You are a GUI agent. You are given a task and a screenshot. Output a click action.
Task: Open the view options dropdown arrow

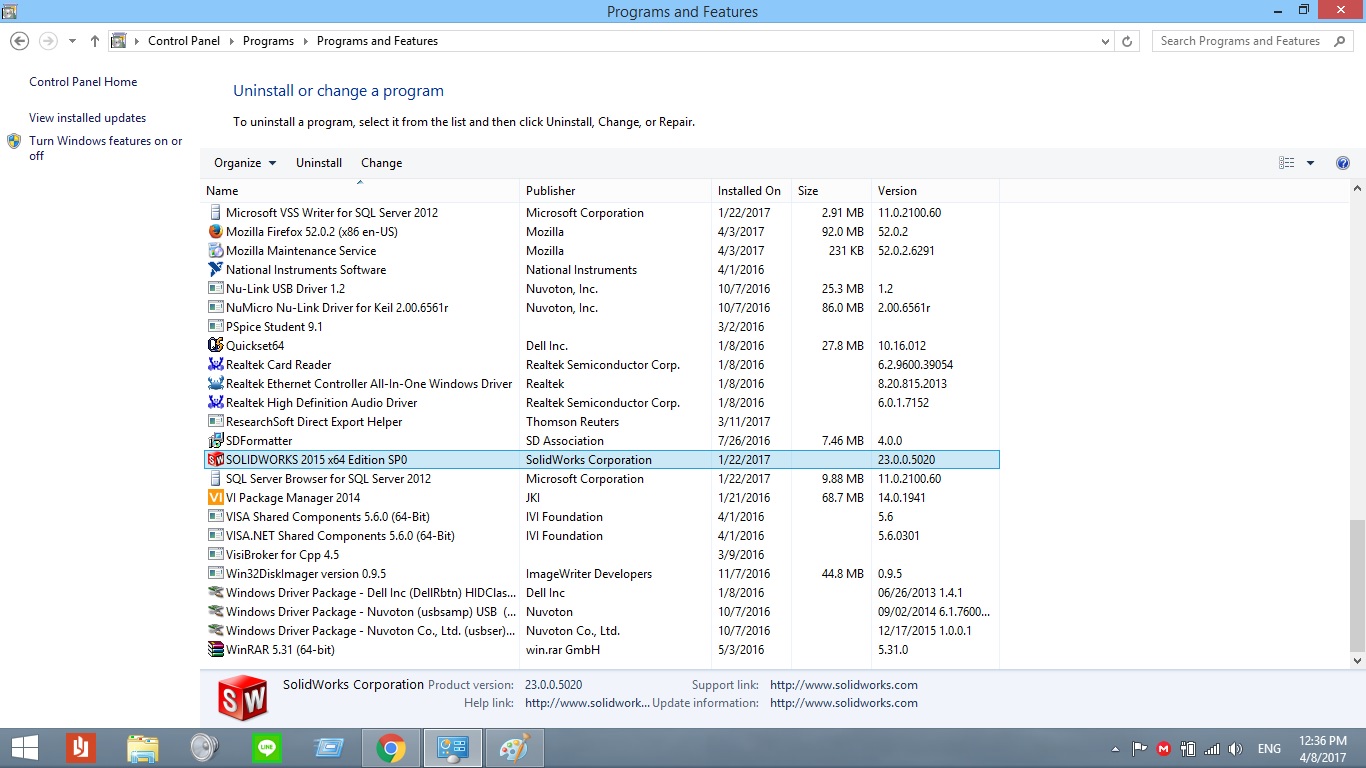[x=1311, y=163]
